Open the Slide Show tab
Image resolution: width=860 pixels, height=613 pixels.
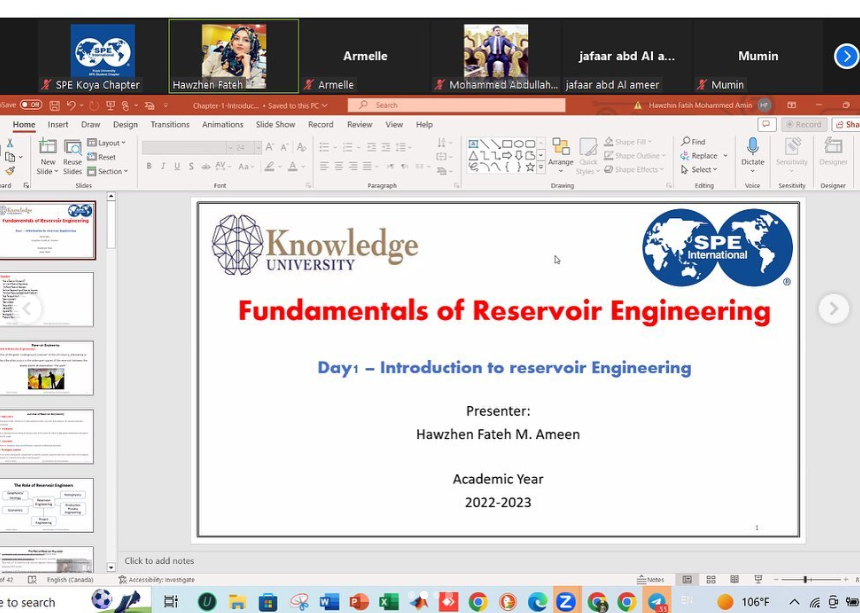tap(275, 124)
